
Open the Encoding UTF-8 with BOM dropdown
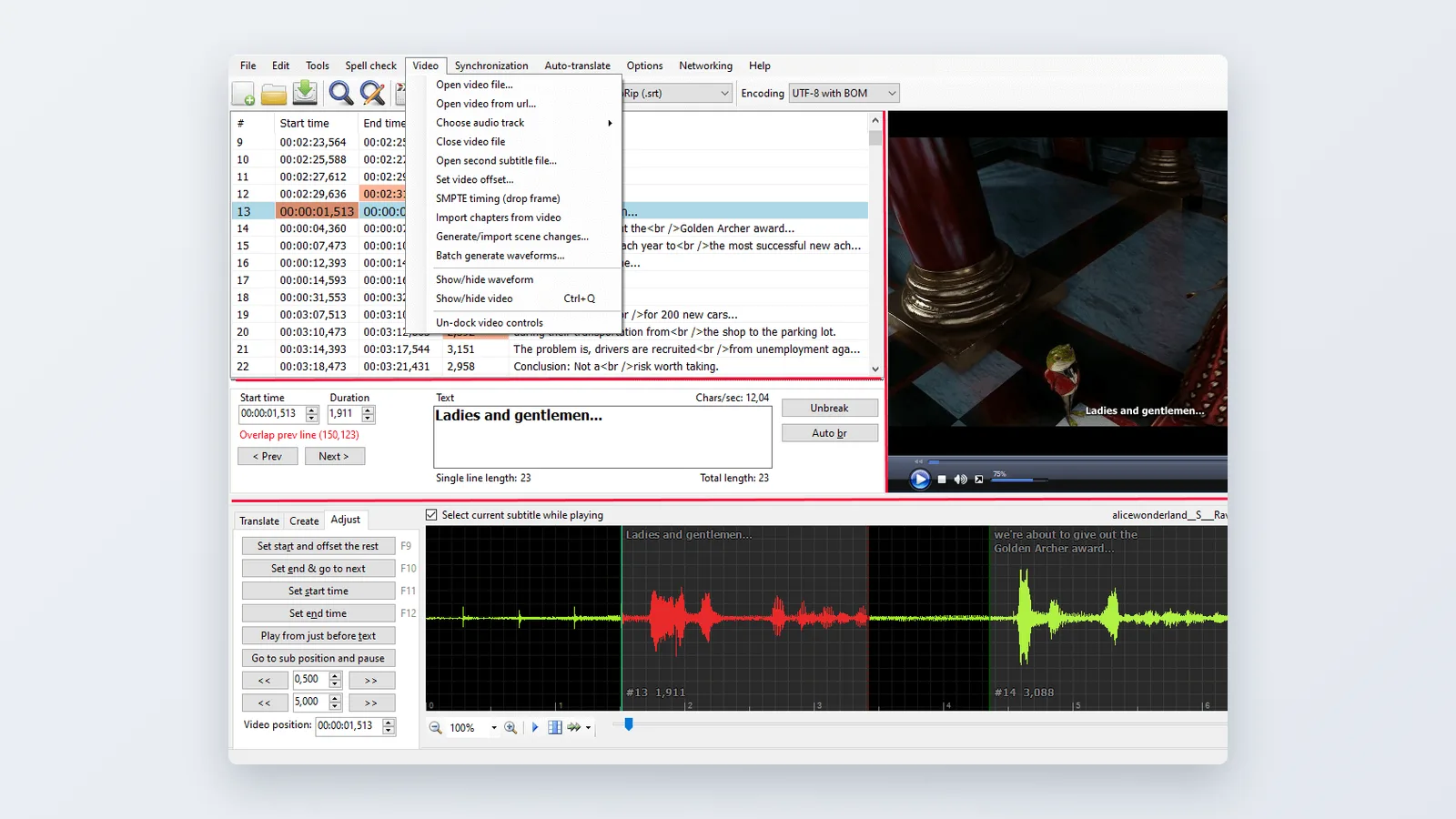click(x=844, y=93)
